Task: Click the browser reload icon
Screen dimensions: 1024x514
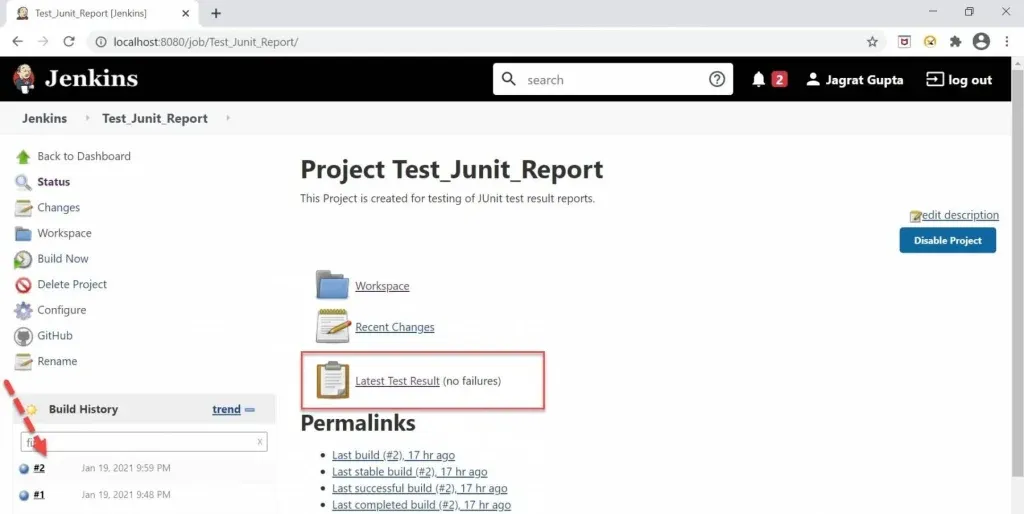Action: [69, 42]
